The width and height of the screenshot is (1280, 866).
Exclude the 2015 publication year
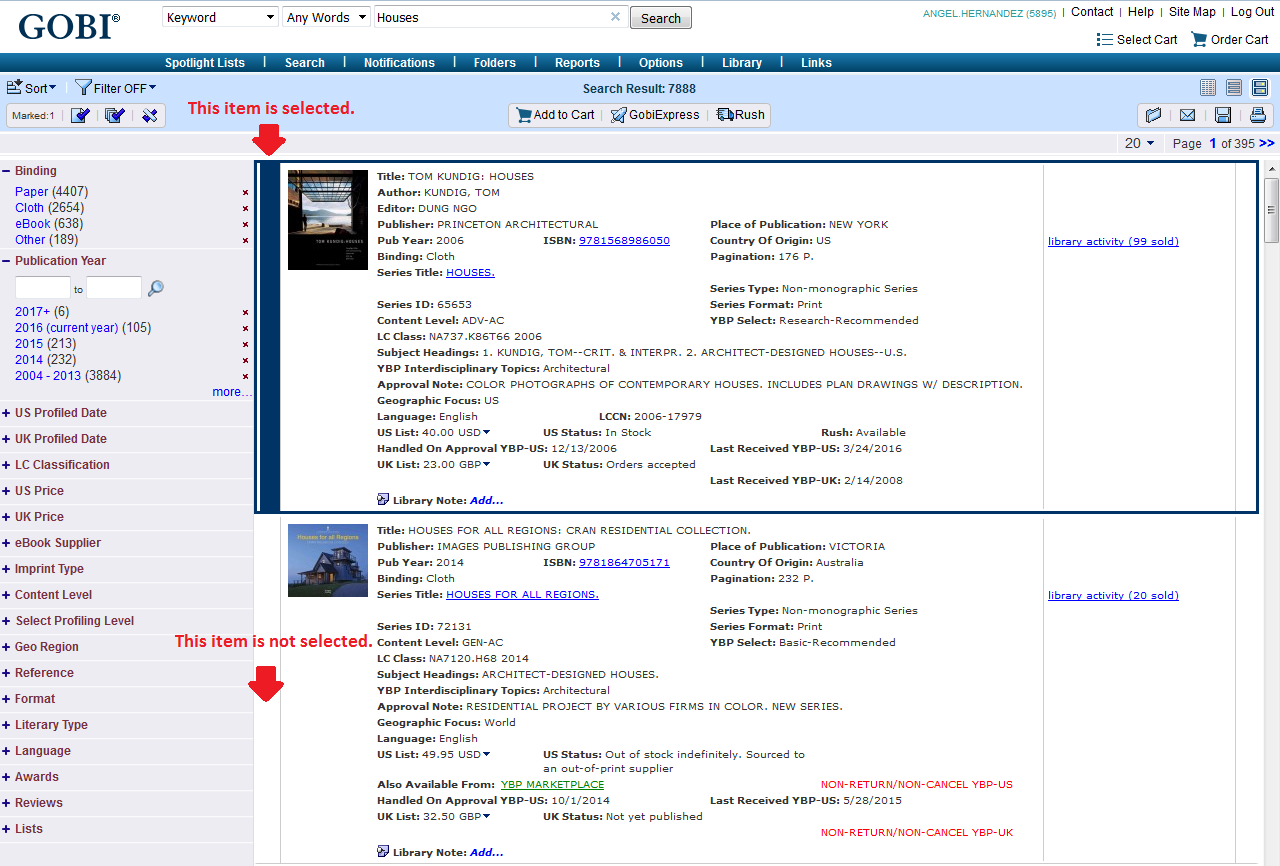pyautogui.click(x=245, y=344)
